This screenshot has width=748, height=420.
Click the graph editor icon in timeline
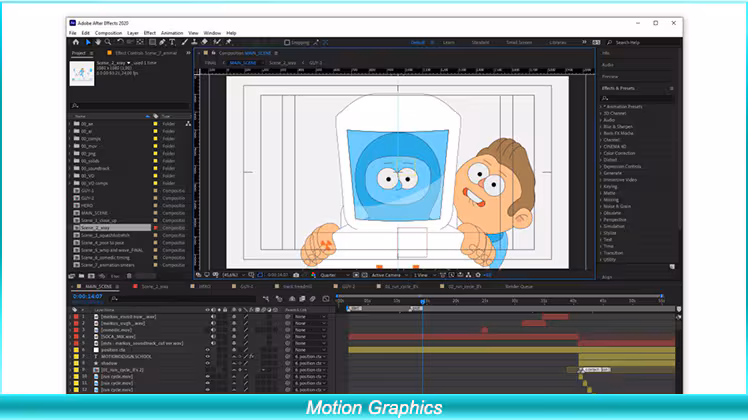pyautogui.click(x=326, y=299)
